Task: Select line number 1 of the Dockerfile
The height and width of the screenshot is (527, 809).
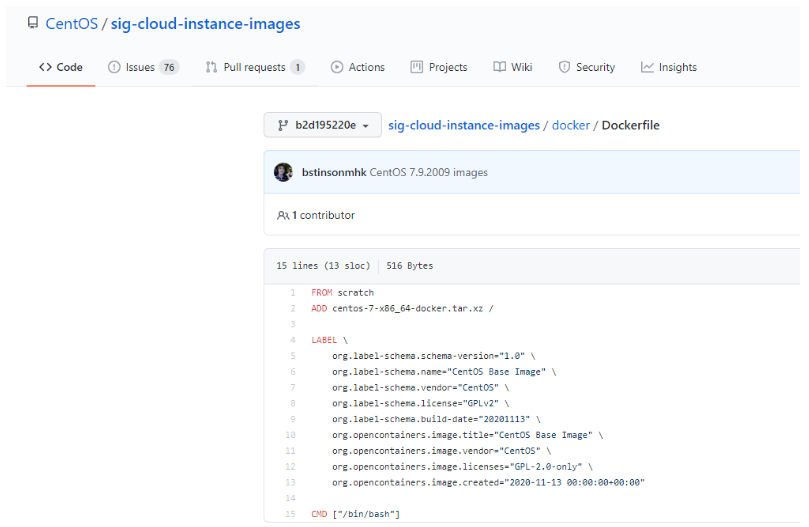Action: (x=293, y=293)
